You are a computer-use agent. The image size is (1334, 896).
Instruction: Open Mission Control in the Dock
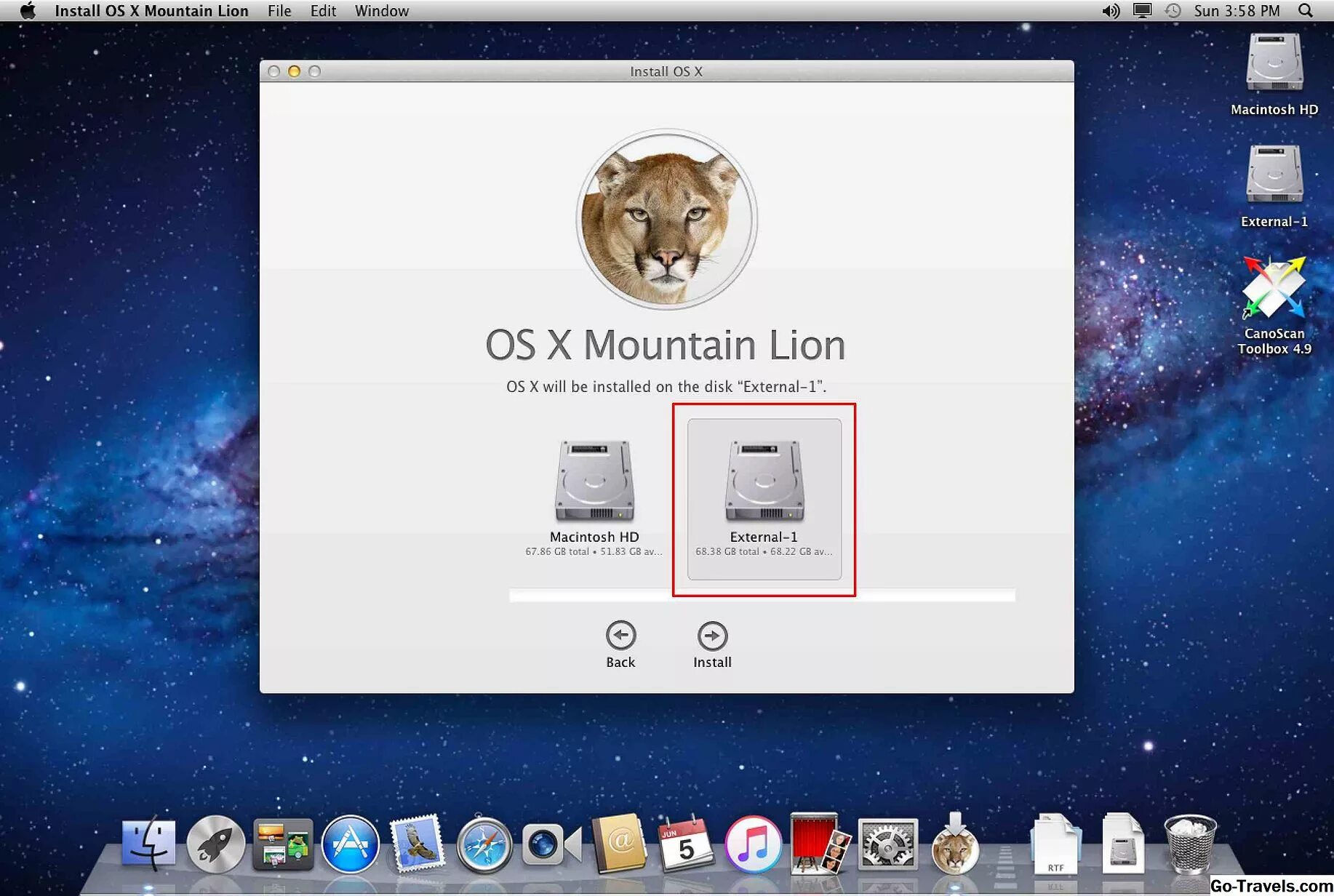click(x=283, y=844)
